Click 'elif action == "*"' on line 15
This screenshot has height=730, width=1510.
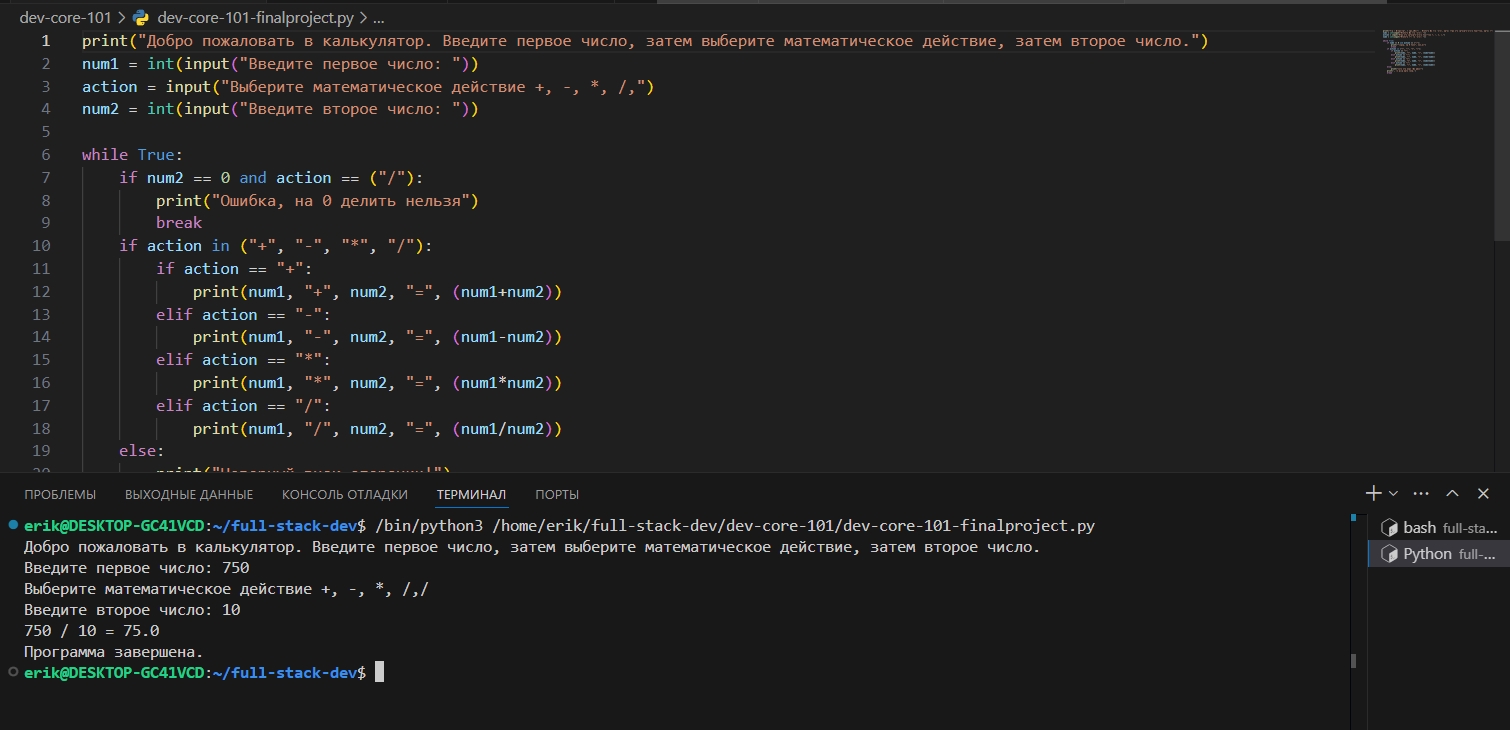coord(243,360)
